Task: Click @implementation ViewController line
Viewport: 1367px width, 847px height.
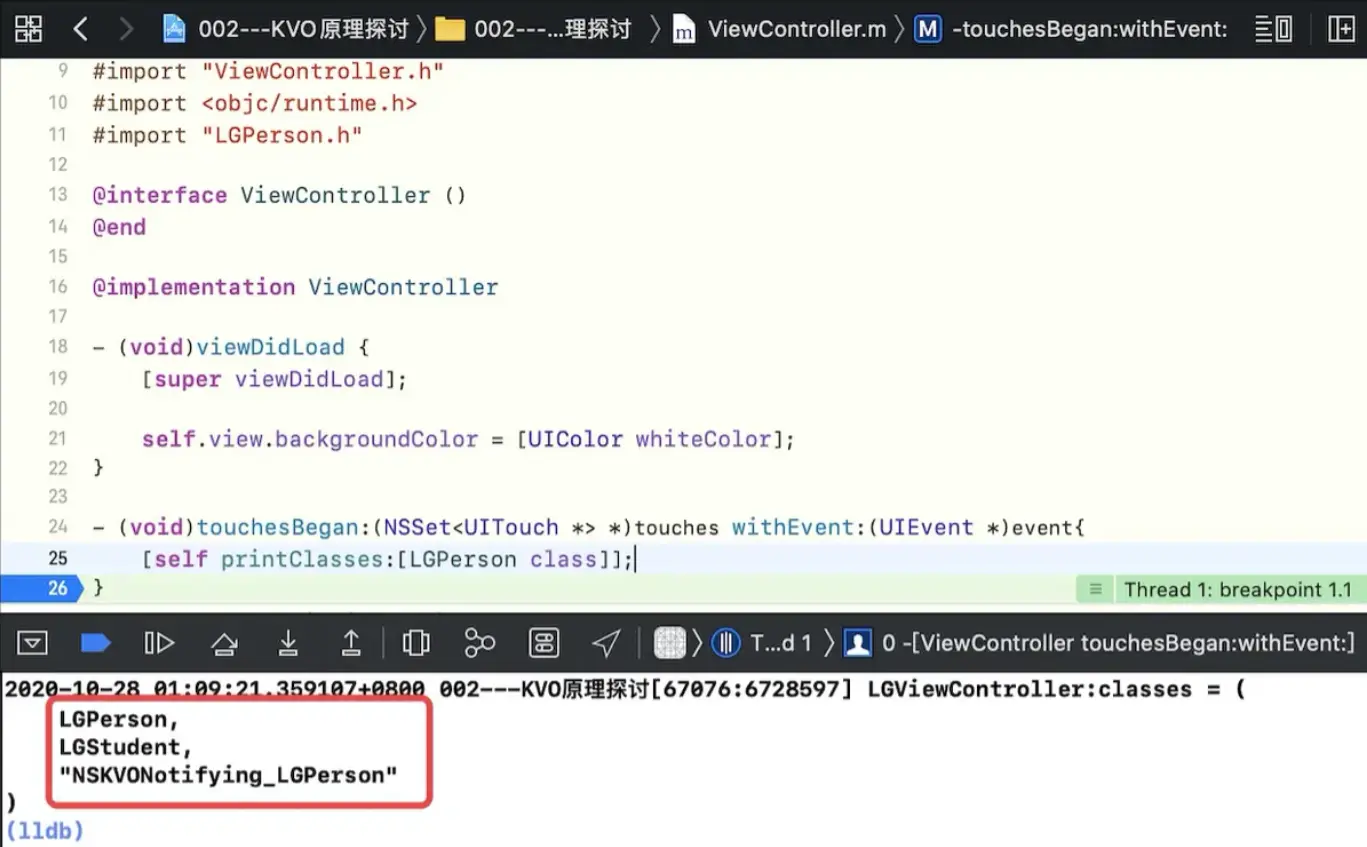Action: (x=295, y=287)
